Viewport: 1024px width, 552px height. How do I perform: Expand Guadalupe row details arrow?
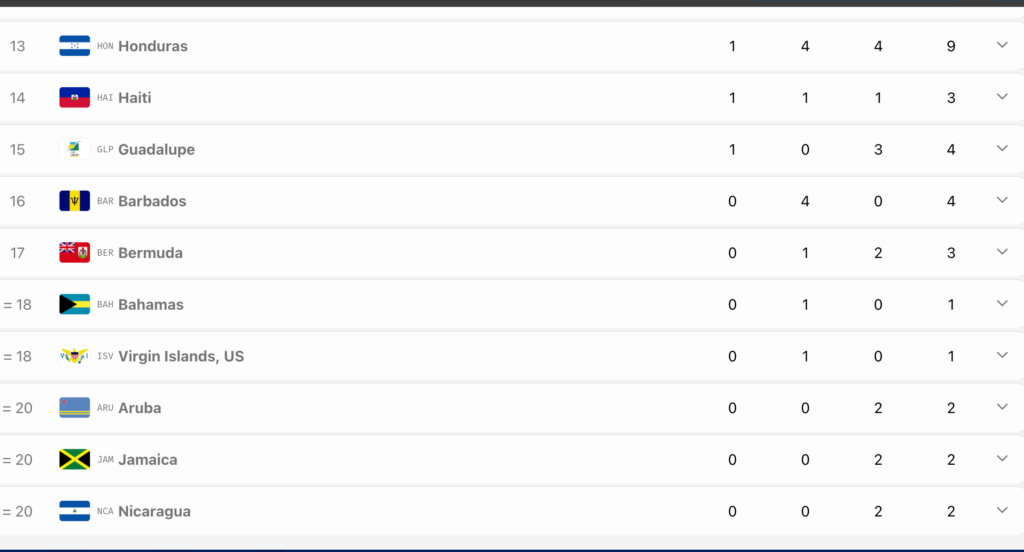click(x=1002, y=148)
